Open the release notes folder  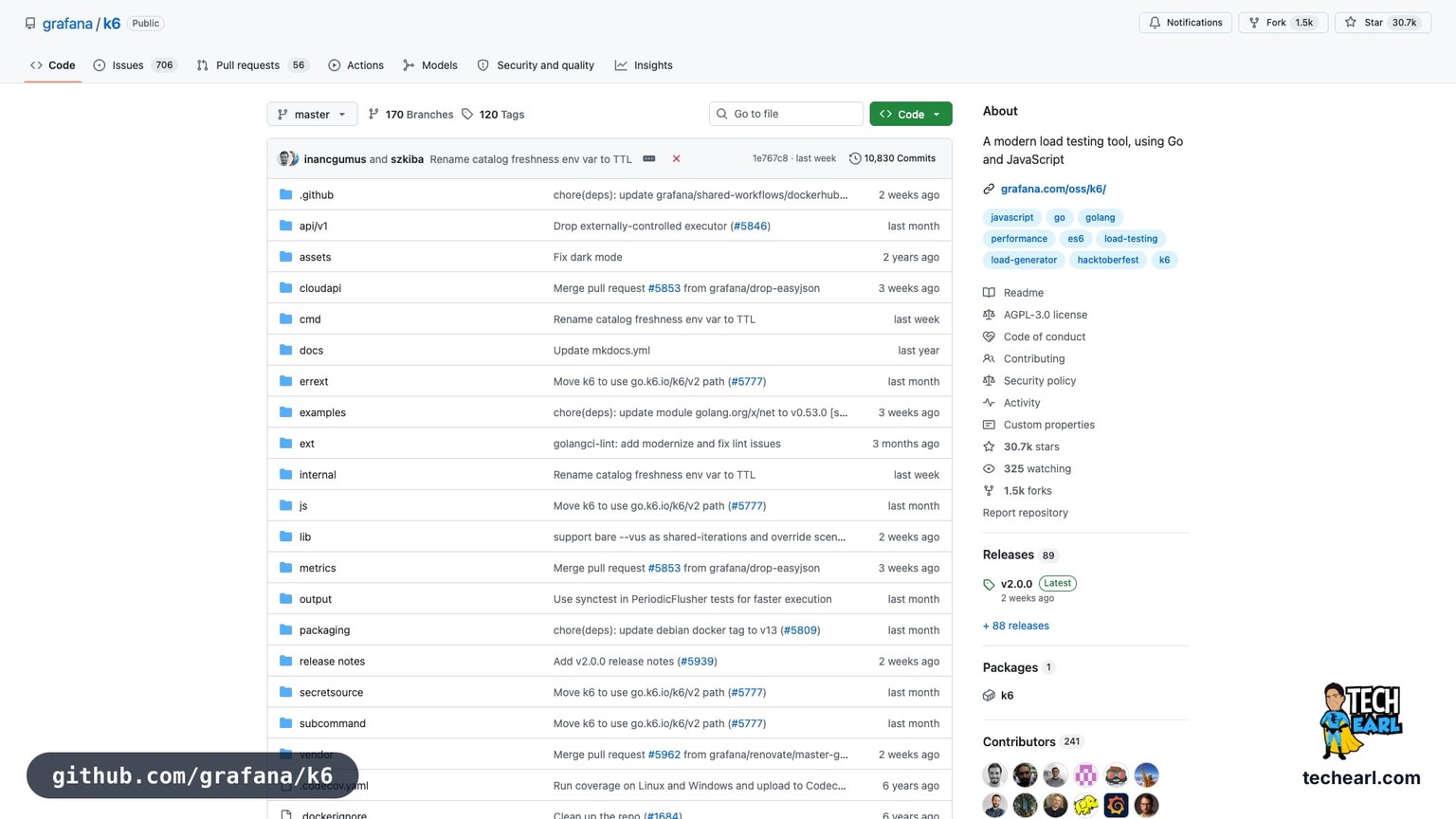pos(332,662)
